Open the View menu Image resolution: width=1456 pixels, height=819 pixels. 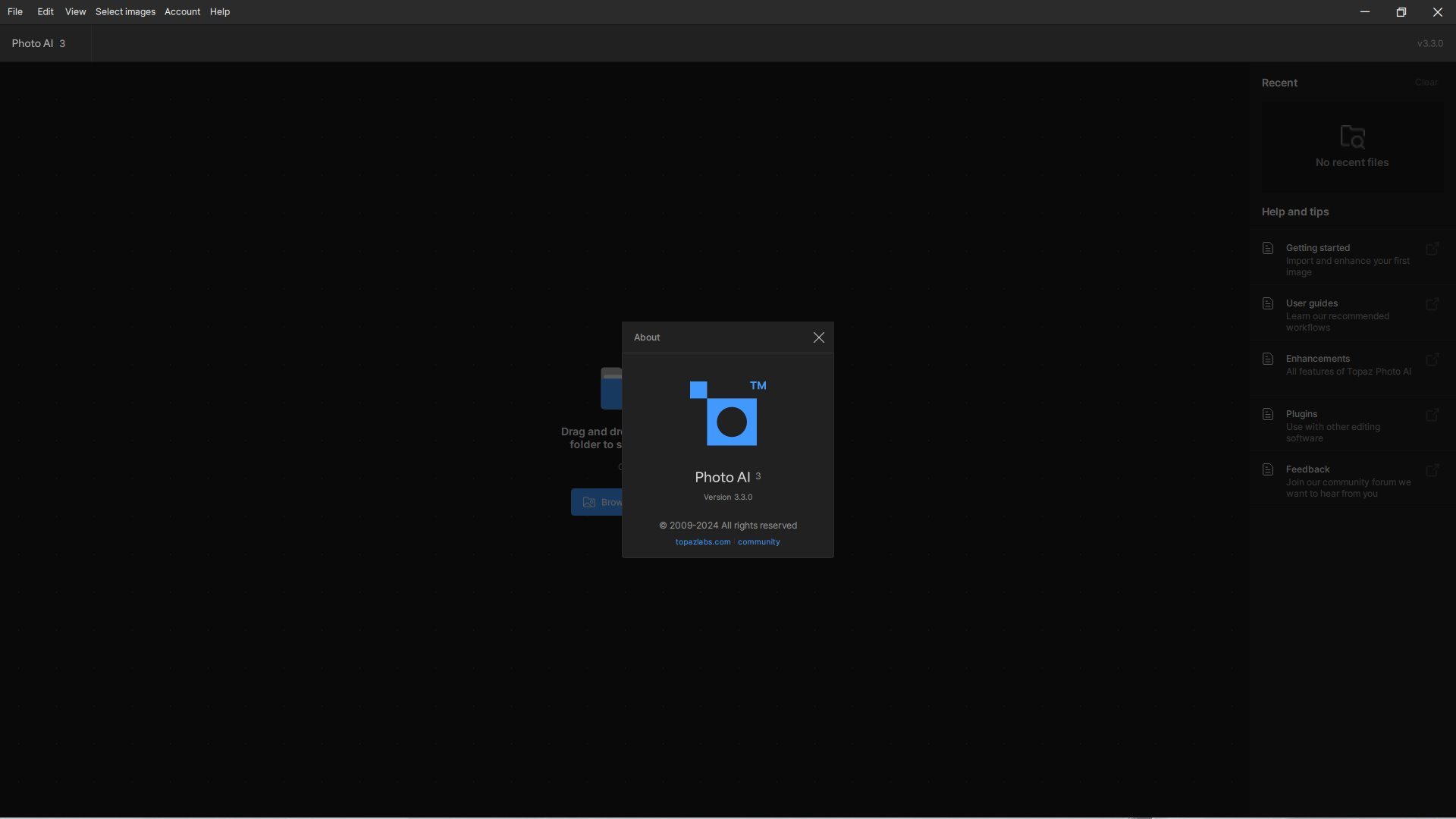(x=75, y=11)
